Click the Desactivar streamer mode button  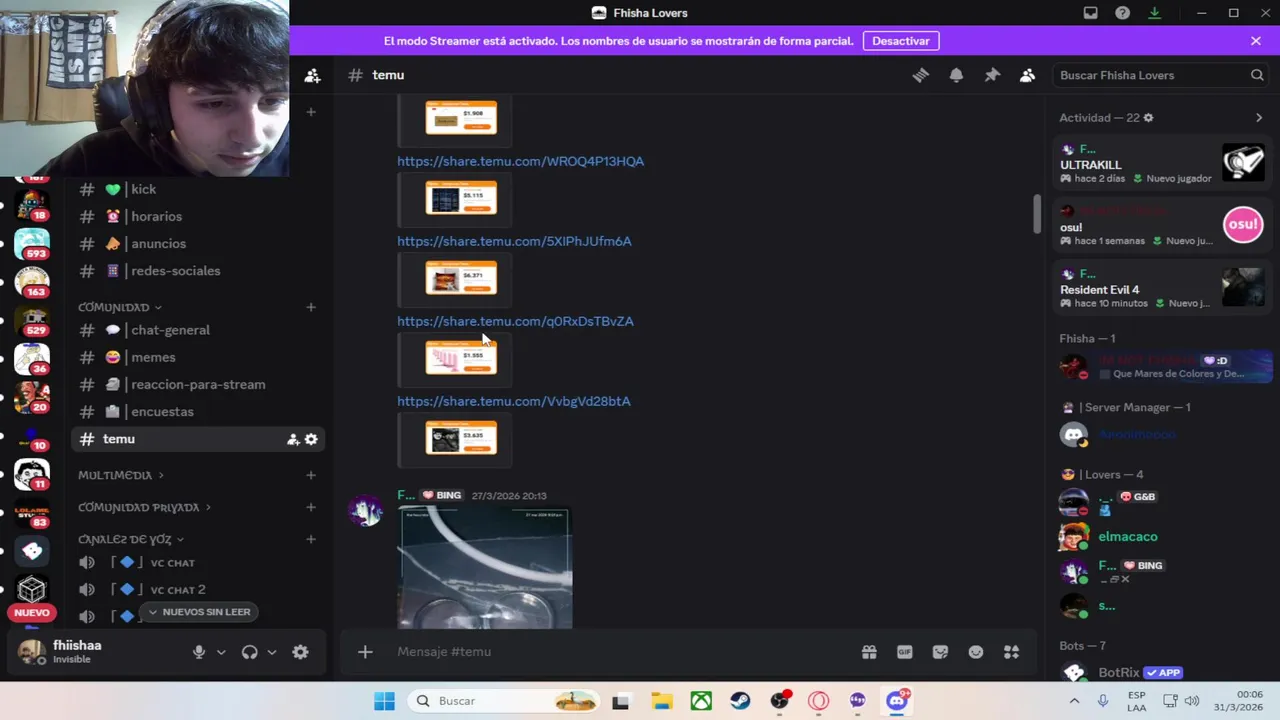click(x=901, y=41)
